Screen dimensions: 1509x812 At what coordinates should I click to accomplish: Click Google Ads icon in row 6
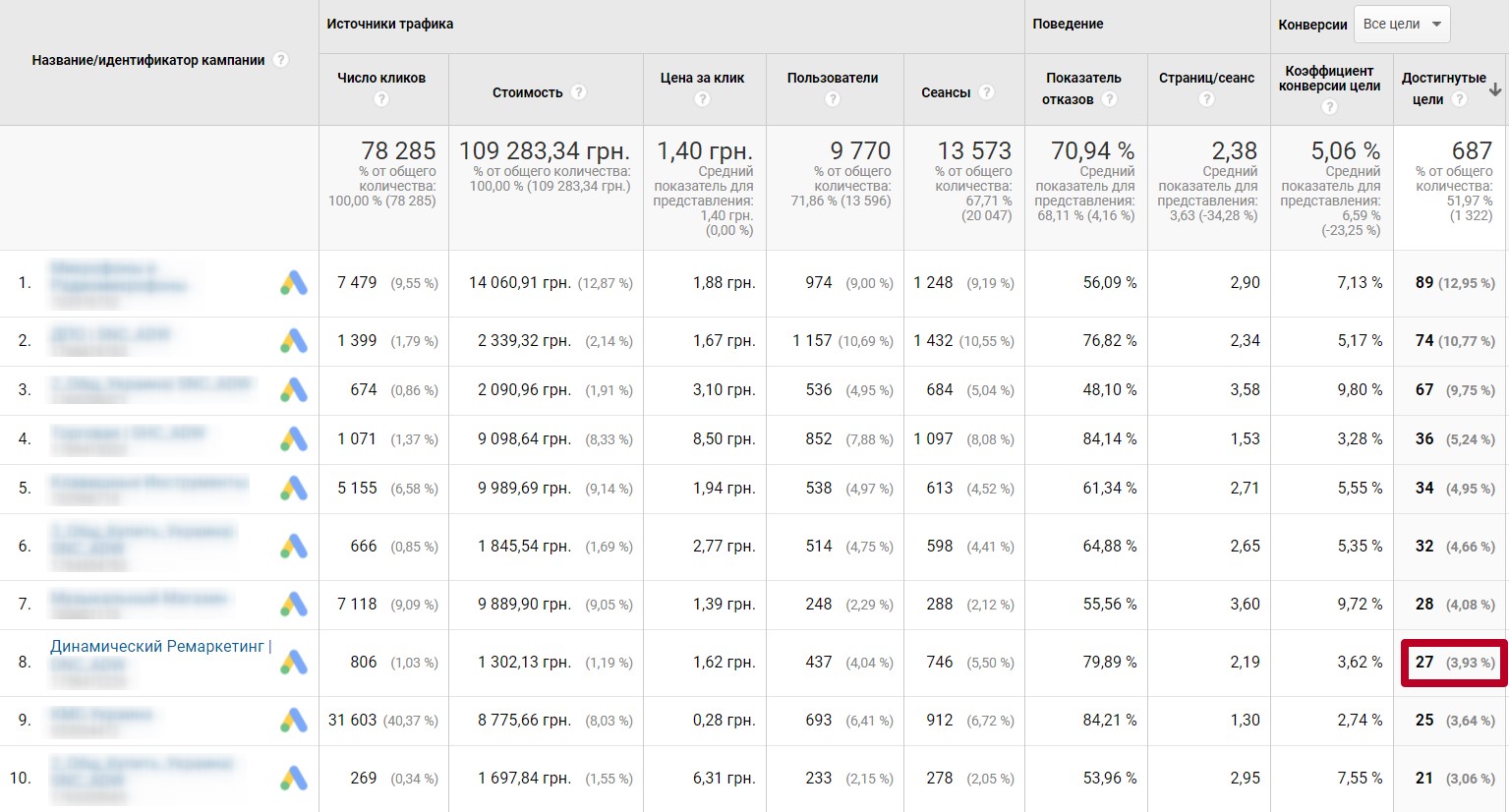294,547
